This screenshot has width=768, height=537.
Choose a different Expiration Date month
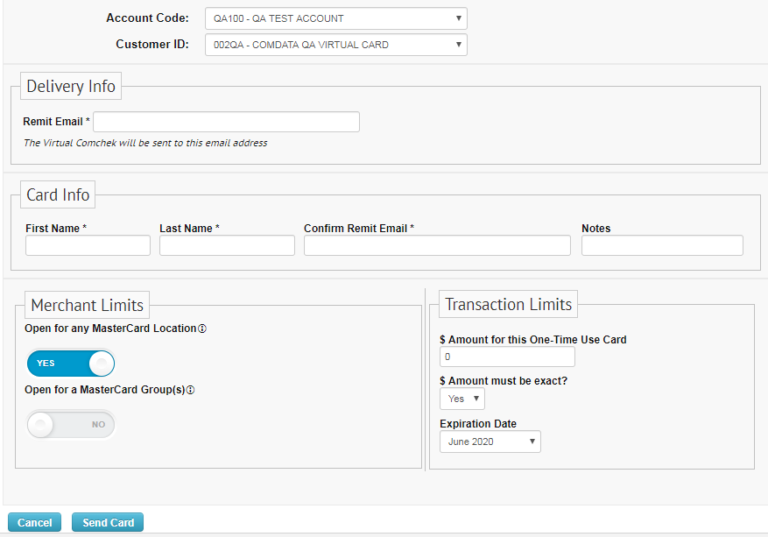(490, 441)
